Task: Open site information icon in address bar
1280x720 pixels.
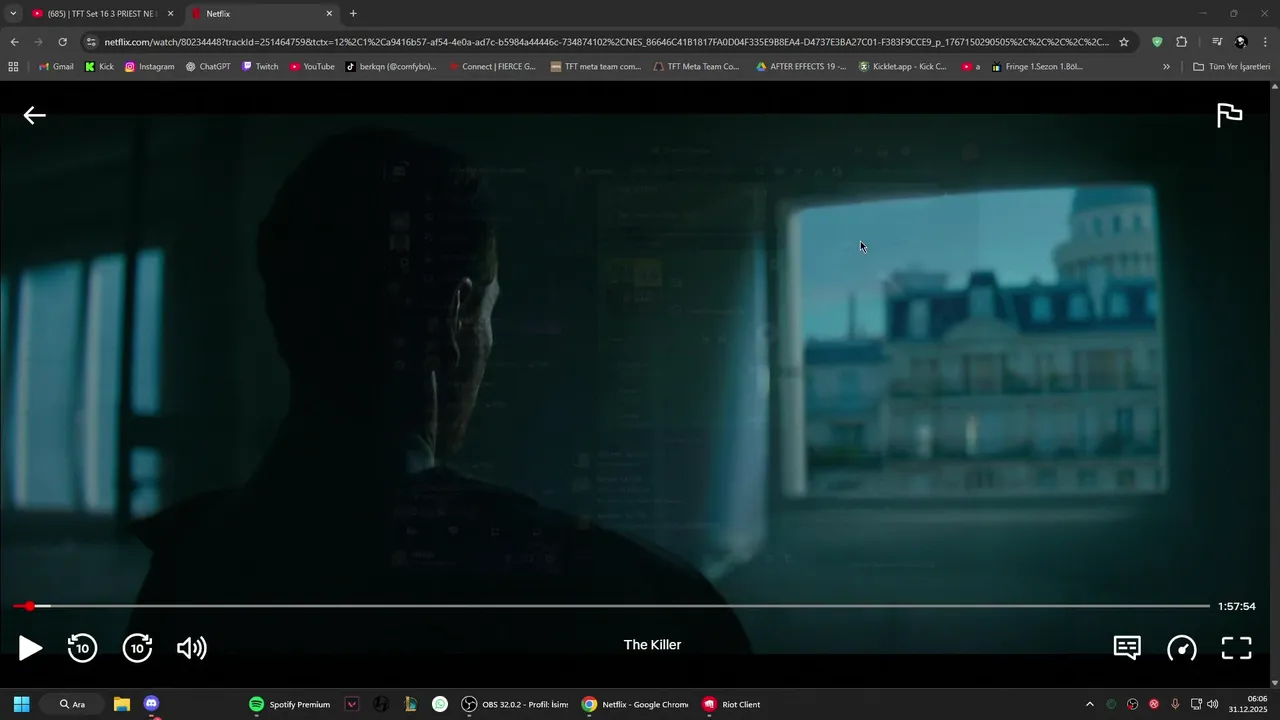Action: click(x=91, y=42)
